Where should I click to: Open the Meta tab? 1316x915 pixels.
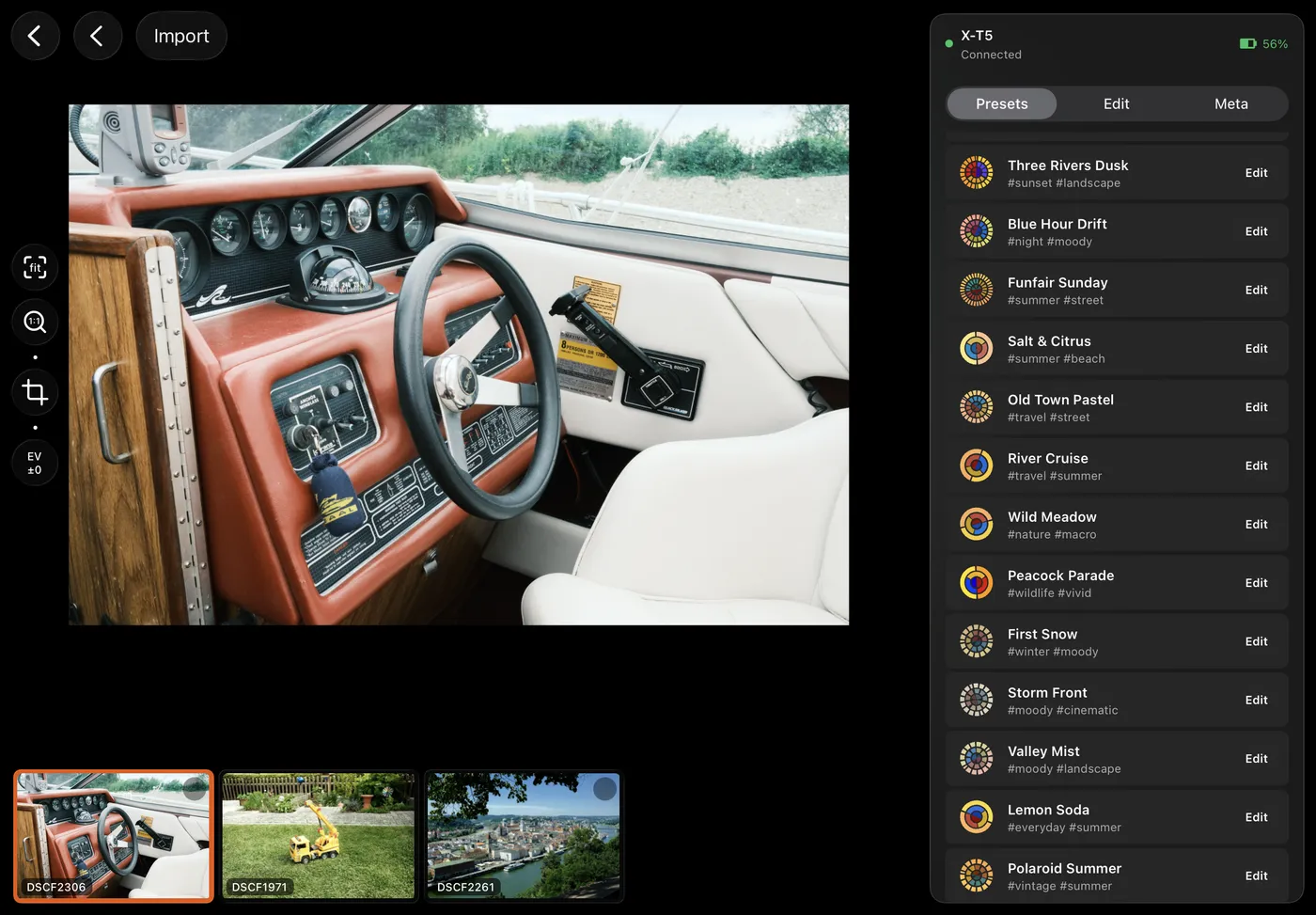point(1231,103)
